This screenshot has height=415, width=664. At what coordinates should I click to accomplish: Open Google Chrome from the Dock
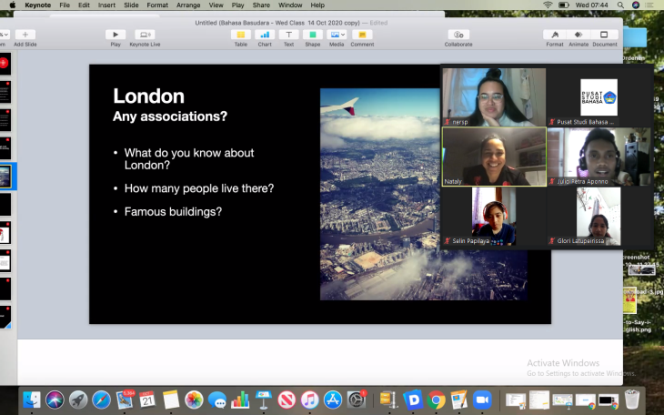click(x=436, y=400)
